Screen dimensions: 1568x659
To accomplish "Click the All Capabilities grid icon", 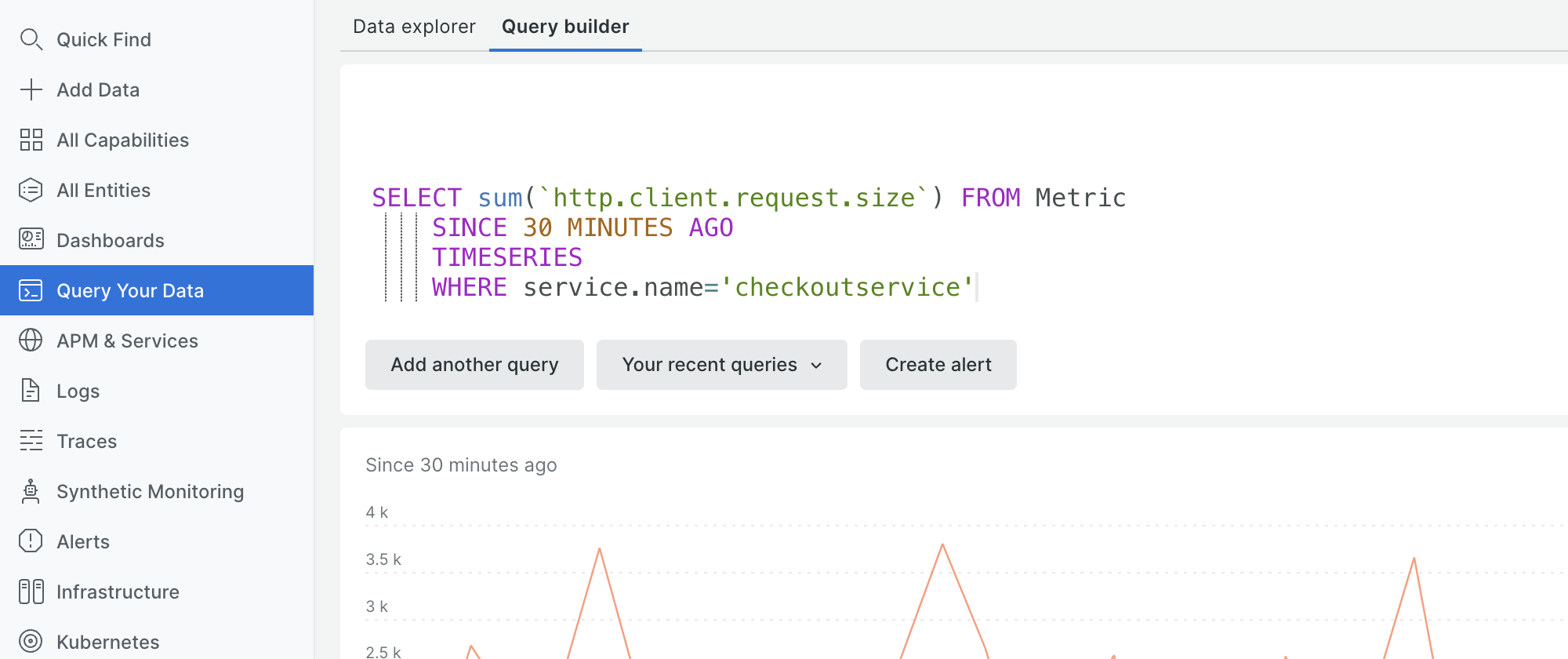I will pyautogui.click(x=31, y=140).
